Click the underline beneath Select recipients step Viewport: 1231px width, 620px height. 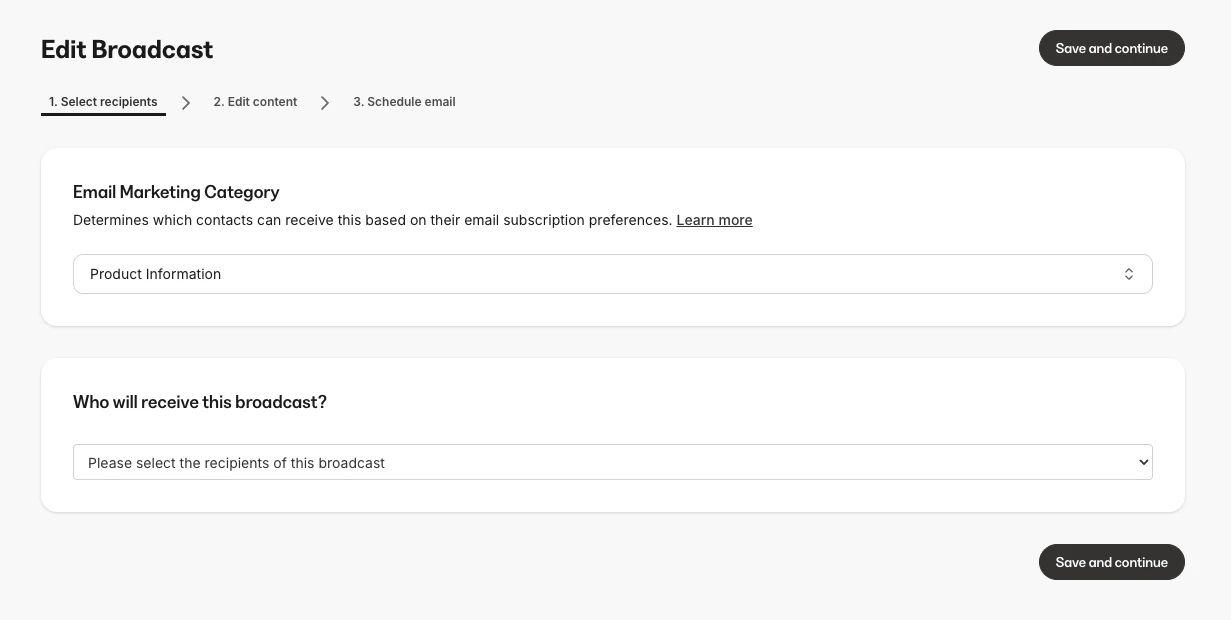[x=103, y=114]
